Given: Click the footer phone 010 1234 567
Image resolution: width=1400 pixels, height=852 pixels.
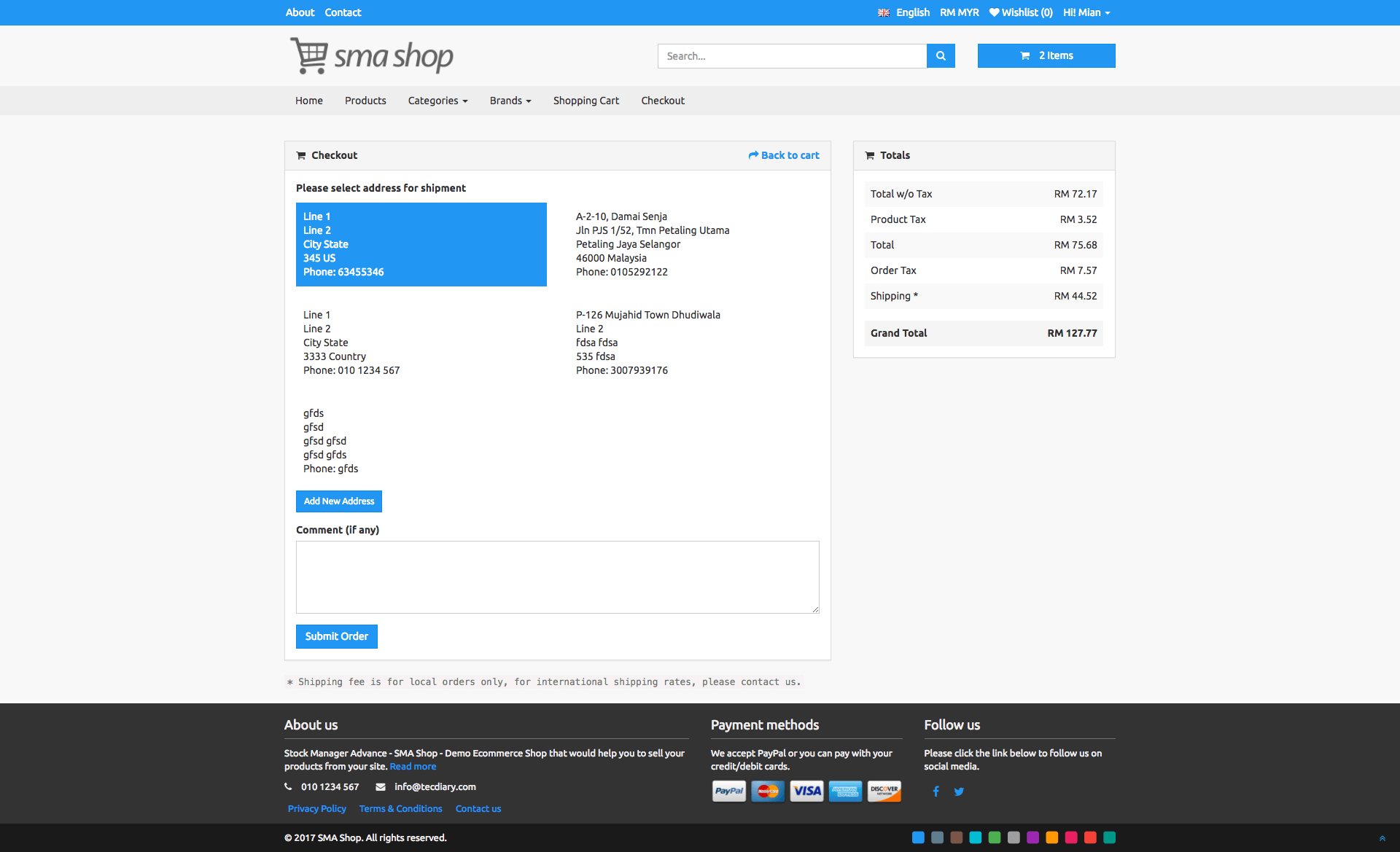Looking at the screenshot, I should point(330,787).
